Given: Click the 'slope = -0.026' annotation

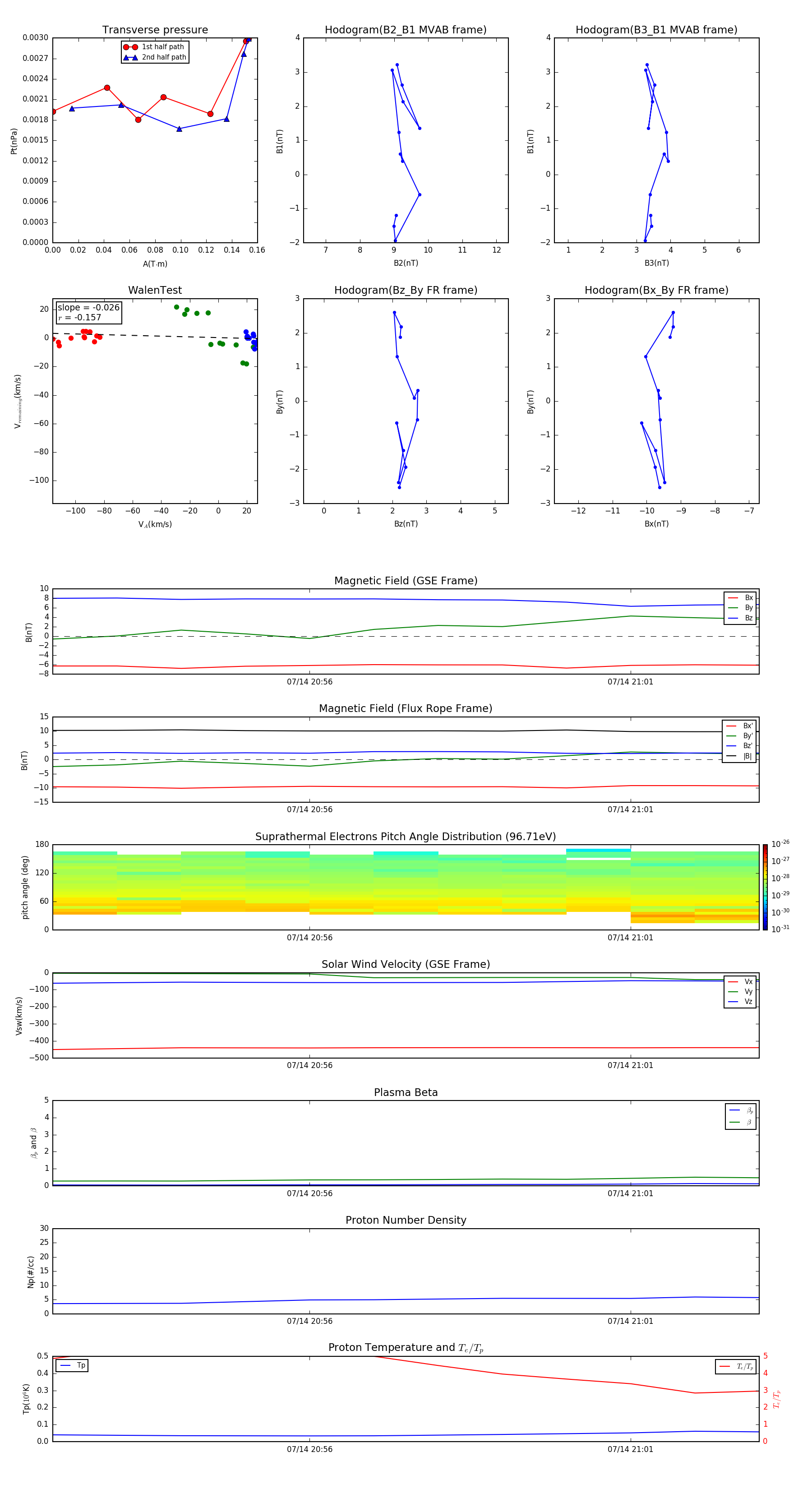Looking at the screenshot, I should pyautogui.click(x=88, y=308).
